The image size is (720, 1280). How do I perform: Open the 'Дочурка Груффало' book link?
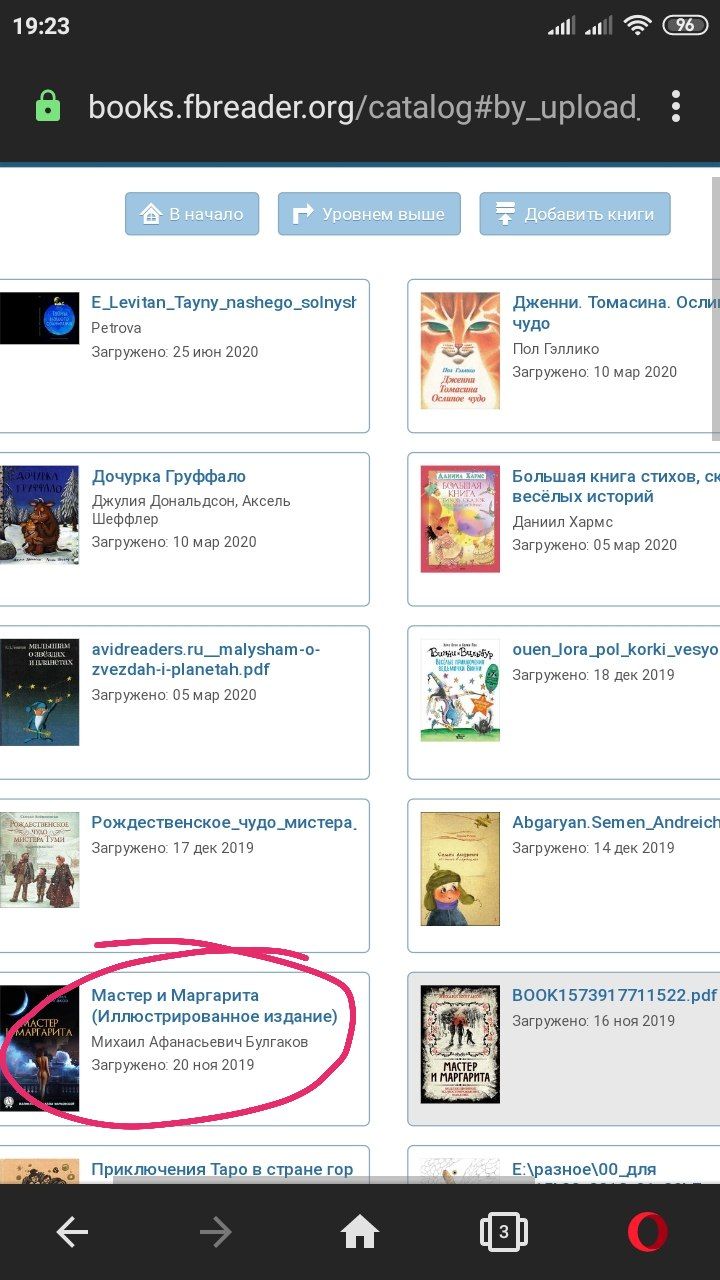[169, 476]
